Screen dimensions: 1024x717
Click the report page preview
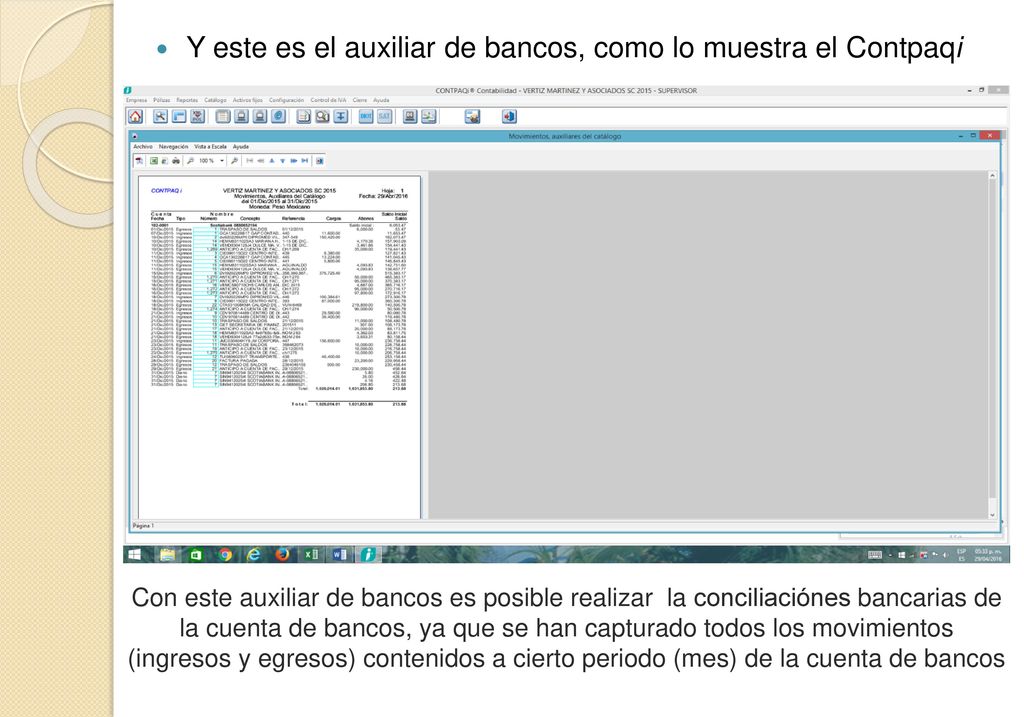click(x=280, y=346)
